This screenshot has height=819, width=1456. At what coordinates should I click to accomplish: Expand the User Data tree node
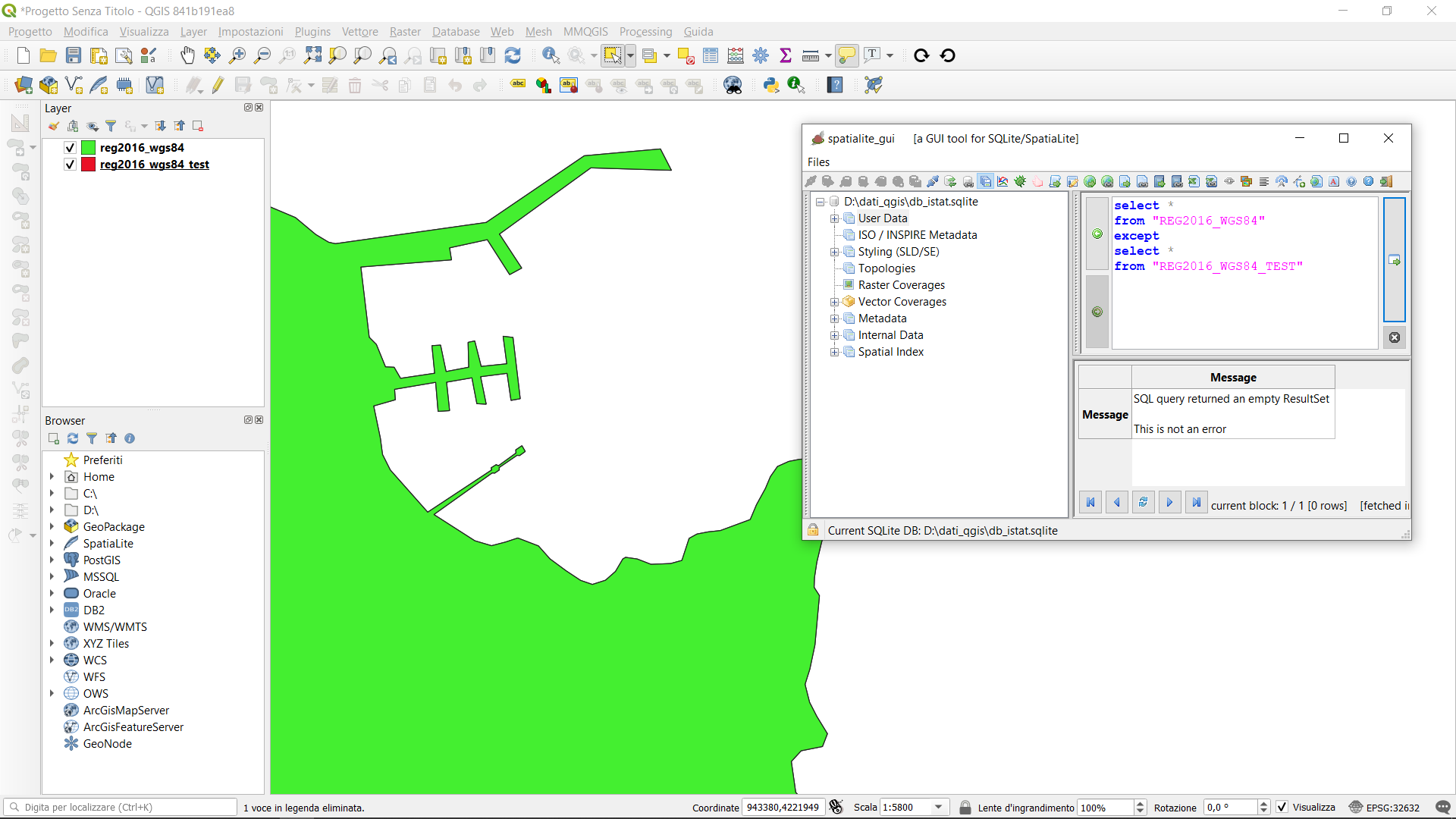tap(834, 218)
